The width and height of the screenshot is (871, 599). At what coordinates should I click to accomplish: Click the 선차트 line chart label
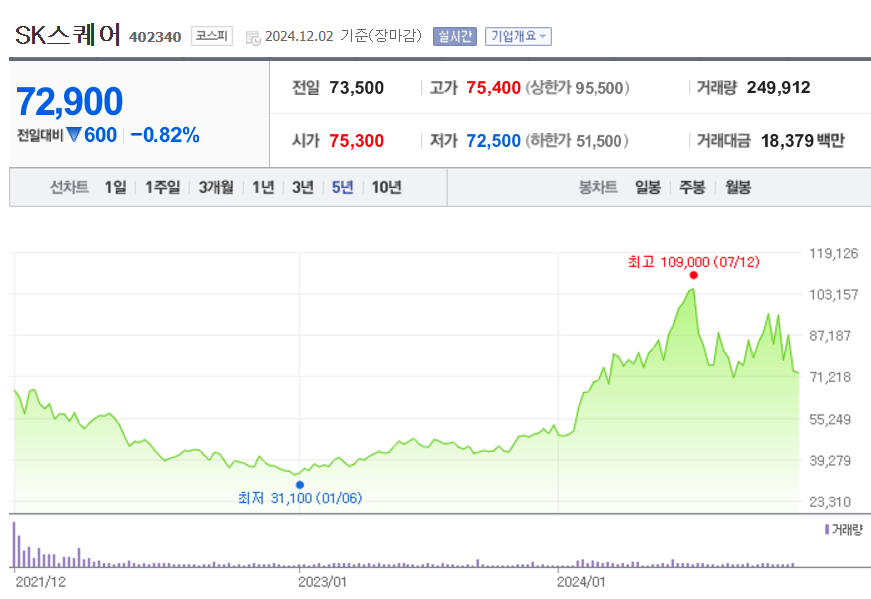(69, 187)
